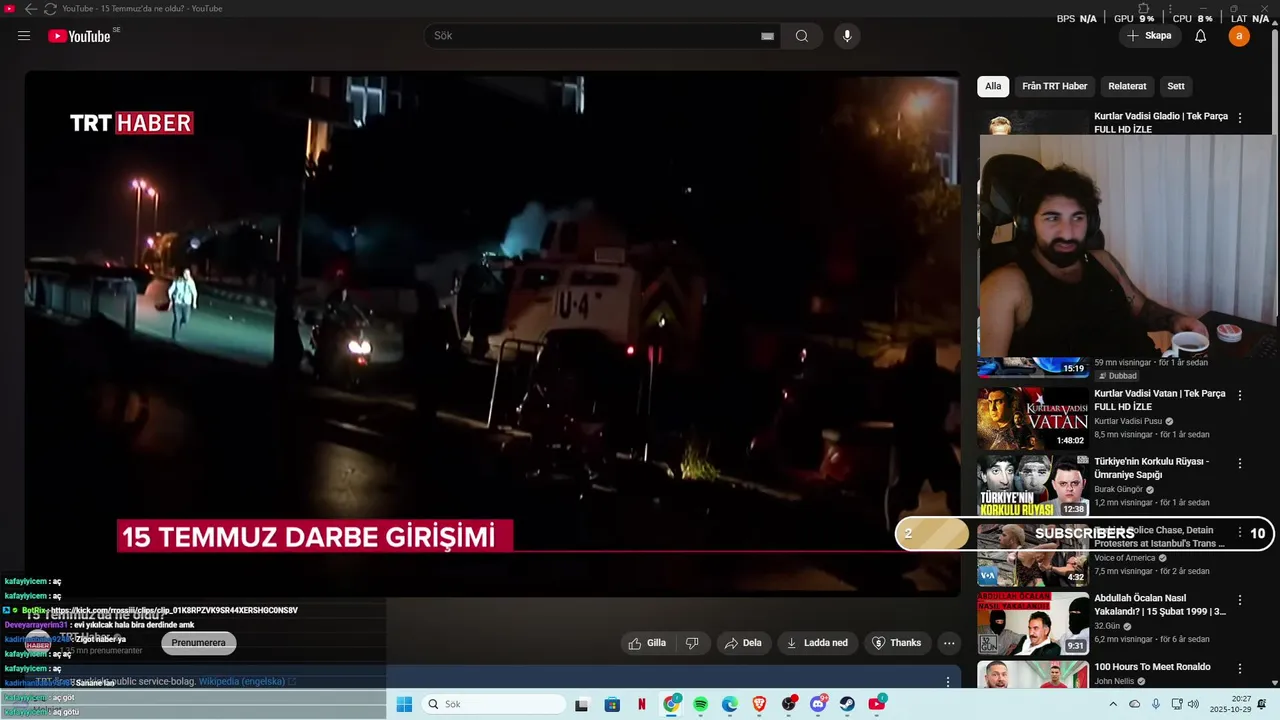This screenshot has height=720, width=1280.
Task: Show hidden system tray icons chevron
Action: (x=1113, y=704)
